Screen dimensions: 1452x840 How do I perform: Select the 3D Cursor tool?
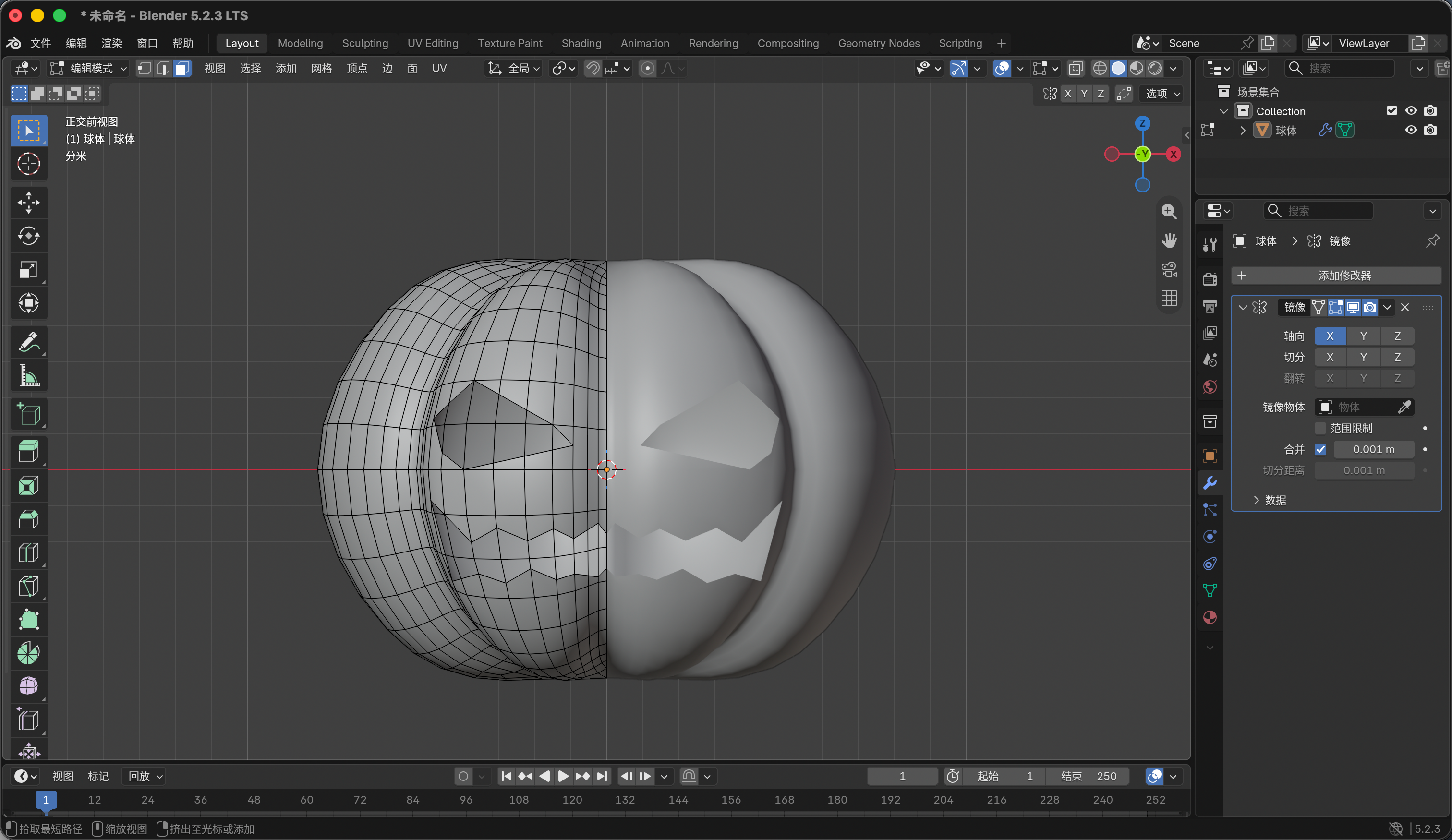click(29, 164)
